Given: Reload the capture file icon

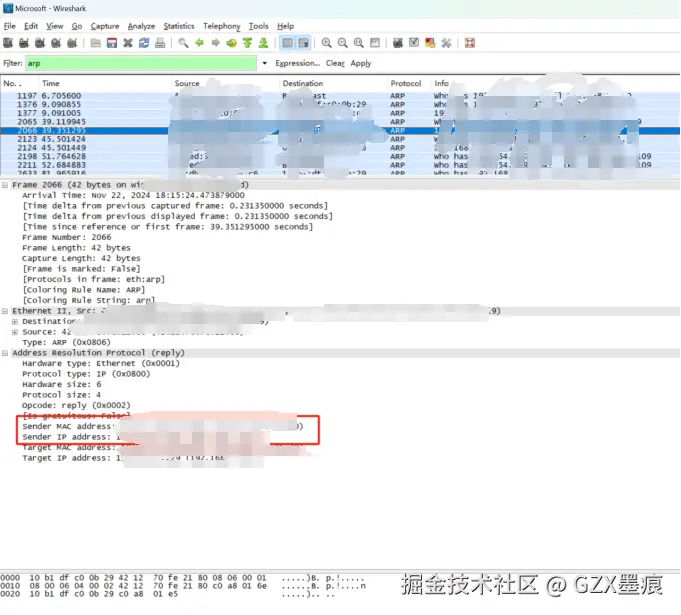Looking at the screenshot, I should click(144, 43).
